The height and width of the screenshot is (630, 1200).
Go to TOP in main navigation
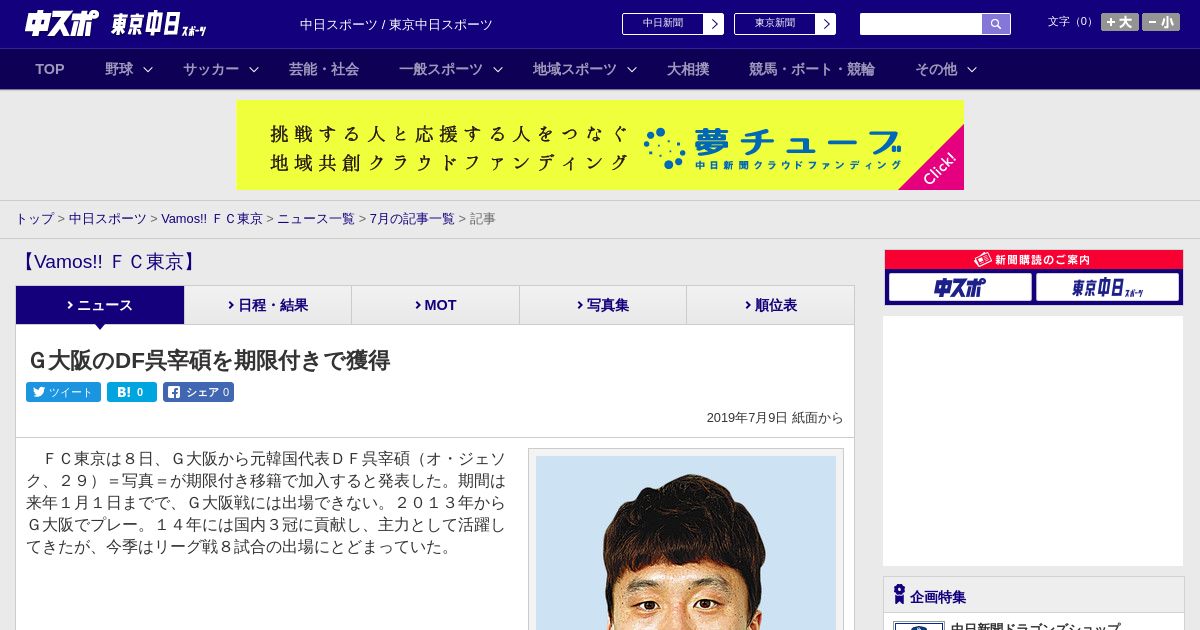[50, 69]
